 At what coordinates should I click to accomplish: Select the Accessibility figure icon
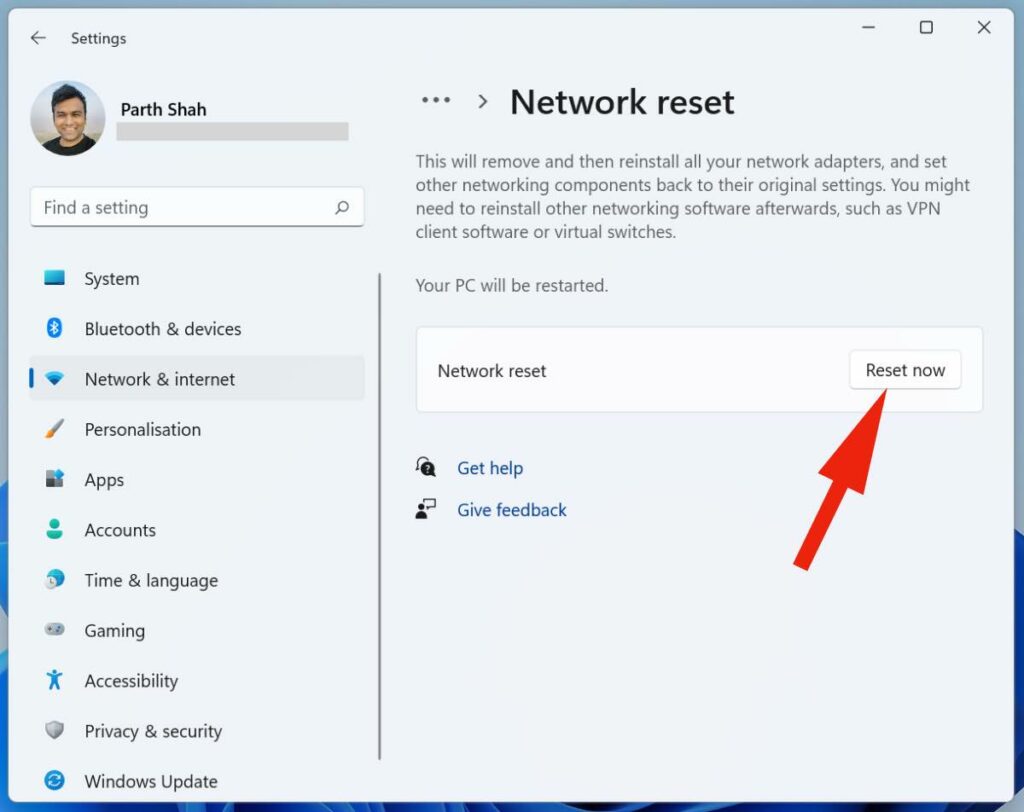tap(55, 681)
